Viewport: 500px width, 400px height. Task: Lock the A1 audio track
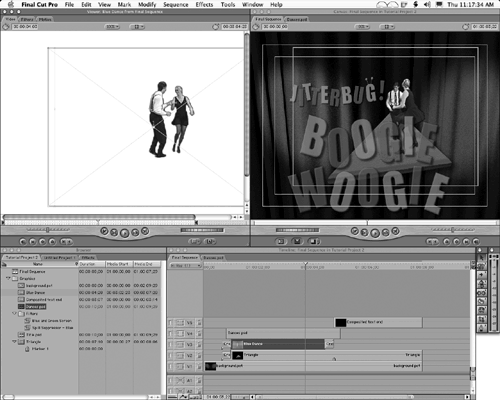[199, 380]
